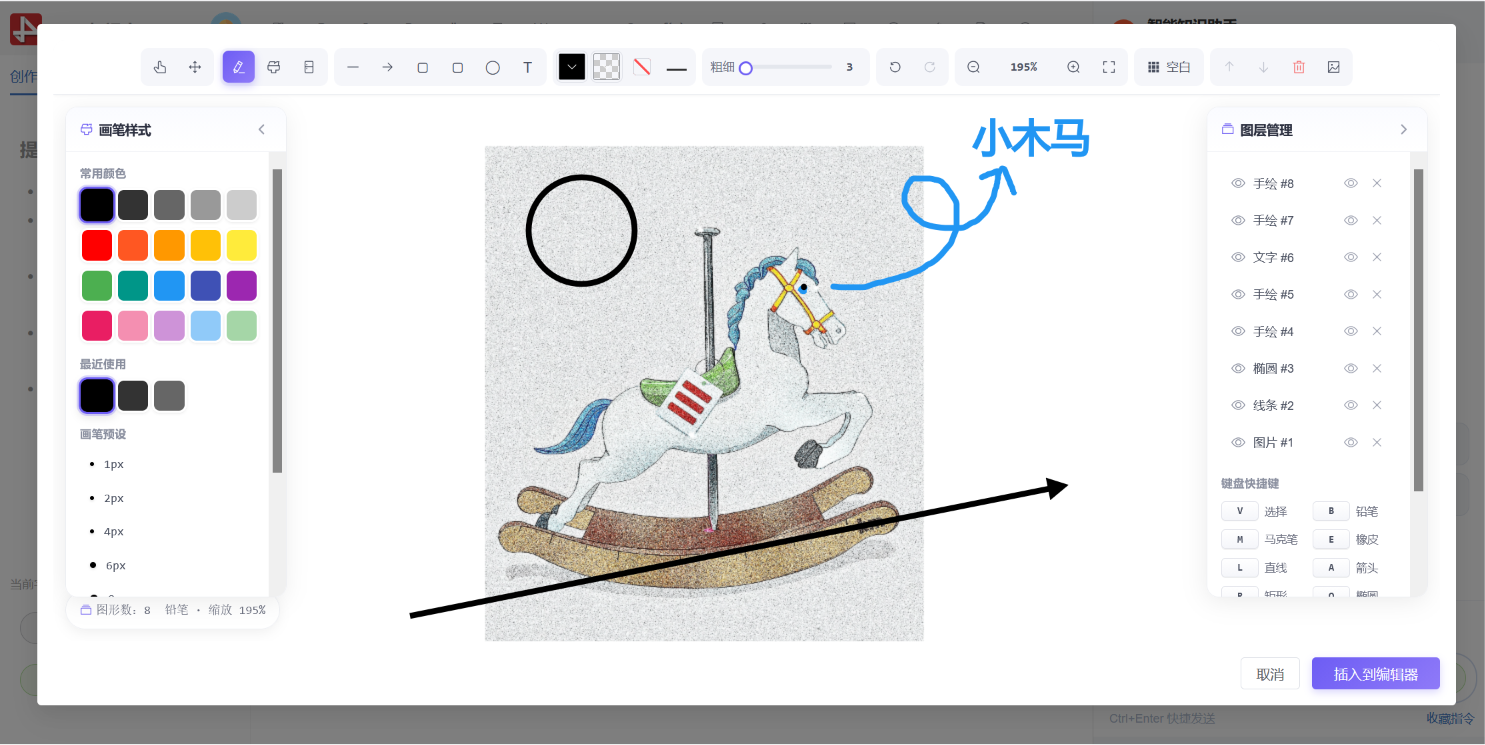Image resolution: width=1485 pixels, height=745 pixels.
Task: Select the arrow drawing tool
Action: [x=387, y=67]
